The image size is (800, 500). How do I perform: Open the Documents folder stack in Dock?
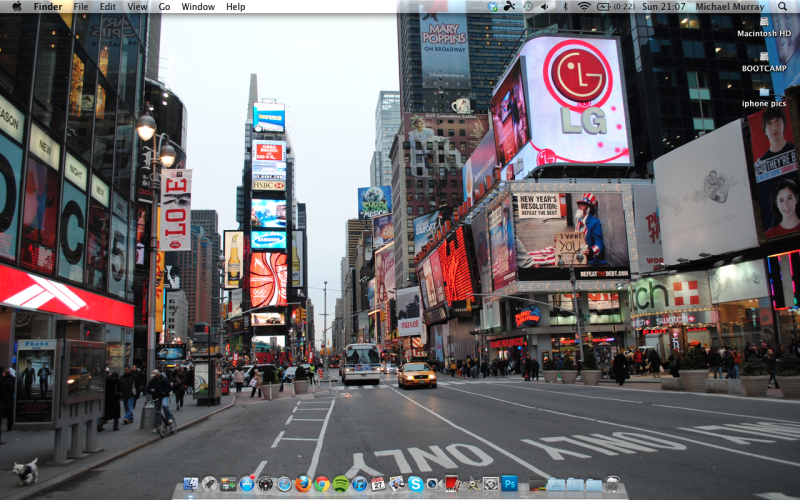(x=575, y=484)
